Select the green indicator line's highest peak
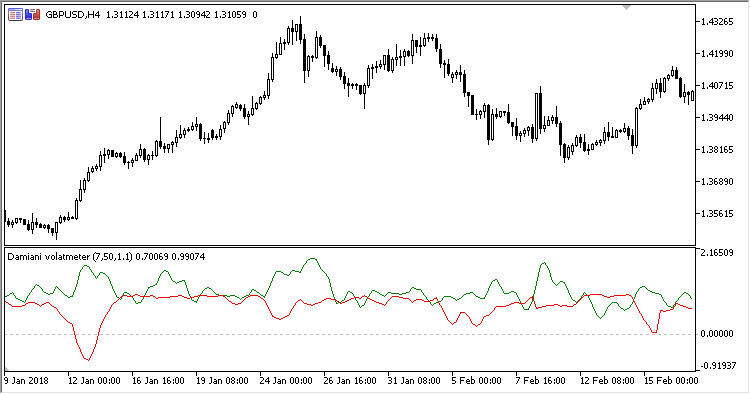750x394 pixels. click(312, 259)
